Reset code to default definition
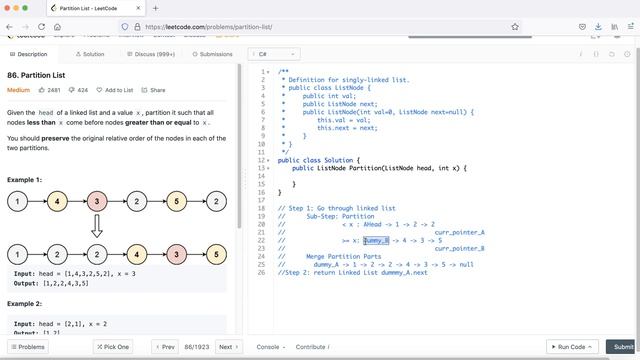The image size is (640, 360). point(612,54)
